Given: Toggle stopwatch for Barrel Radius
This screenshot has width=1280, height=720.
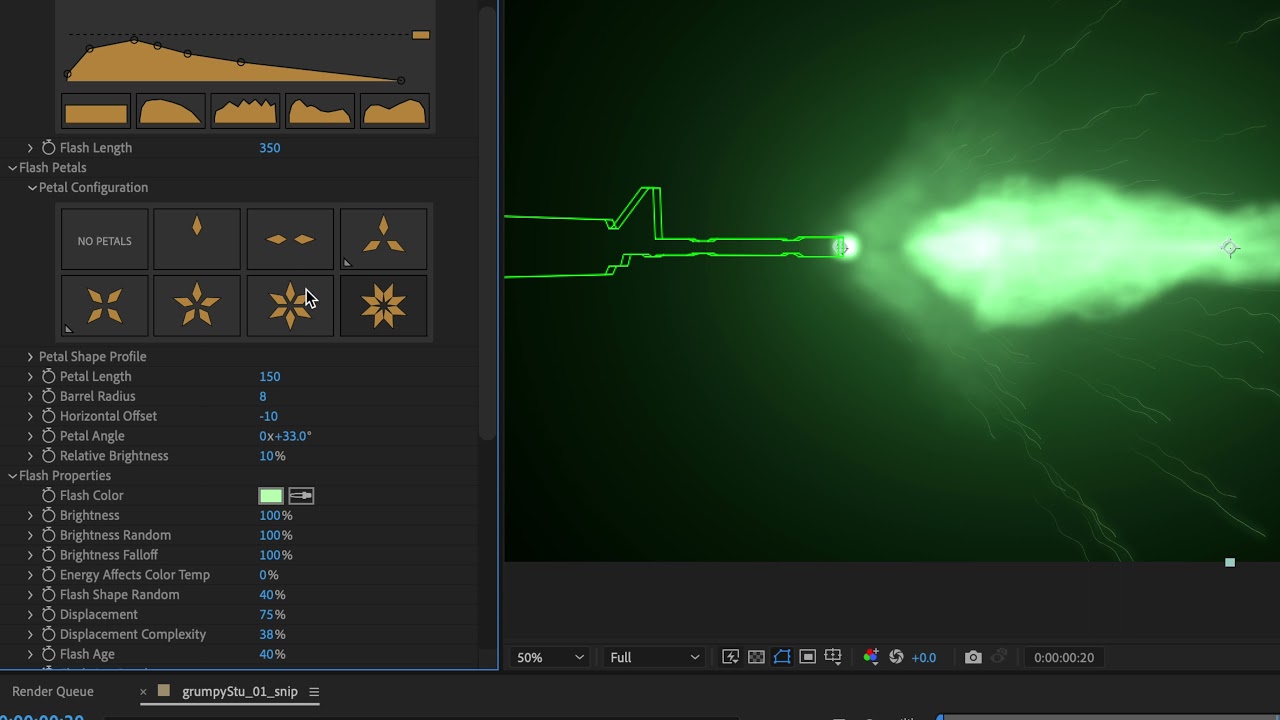Looking at the screenshot, I should 48,396.
